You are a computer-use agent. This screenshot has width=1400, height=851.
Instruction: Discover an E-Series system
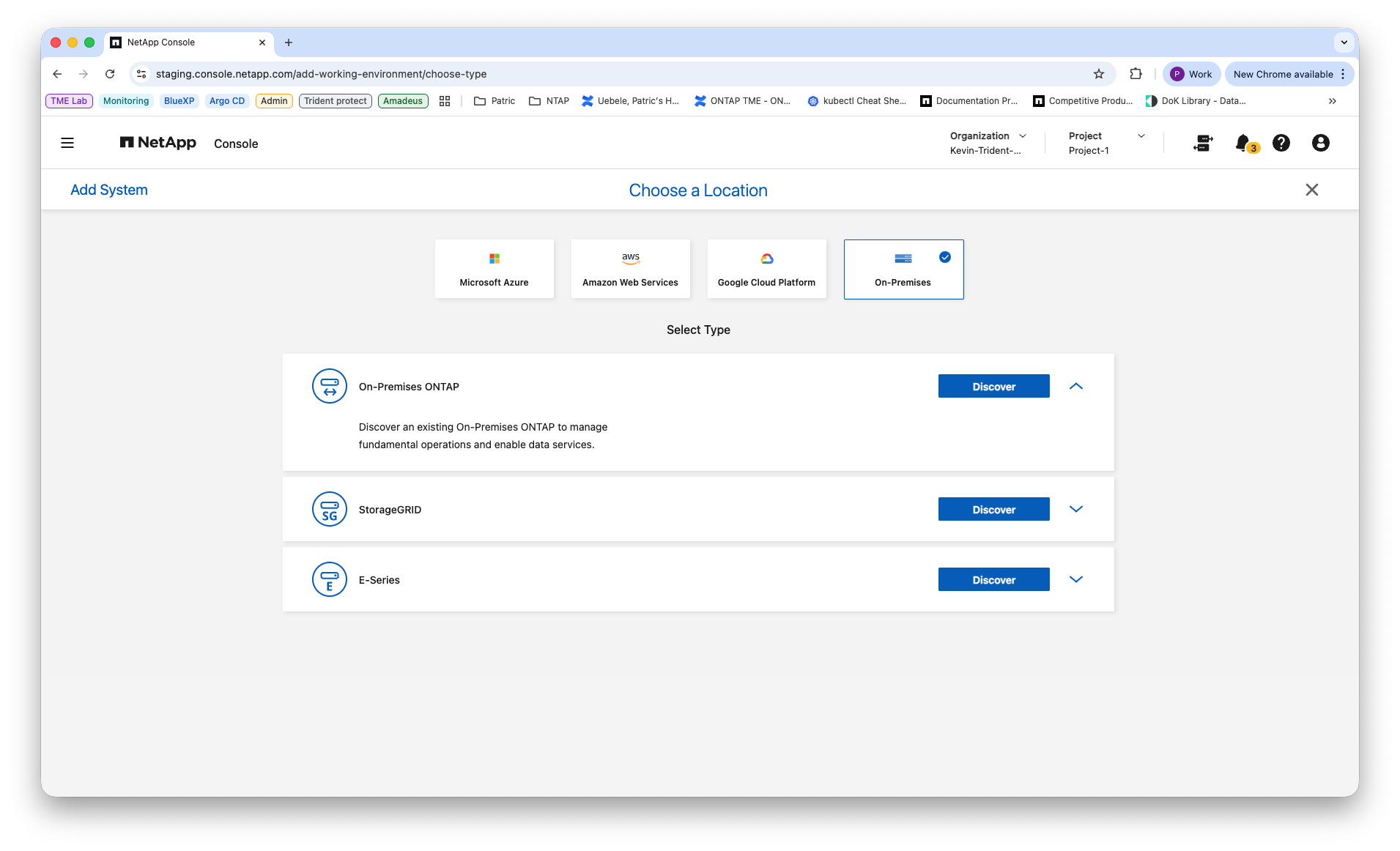point(993,579)
